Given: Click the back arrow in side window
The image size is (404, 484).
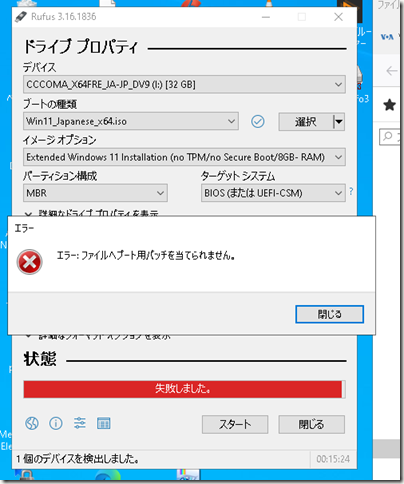Looking at the screenshot, I should click(391, 71).
